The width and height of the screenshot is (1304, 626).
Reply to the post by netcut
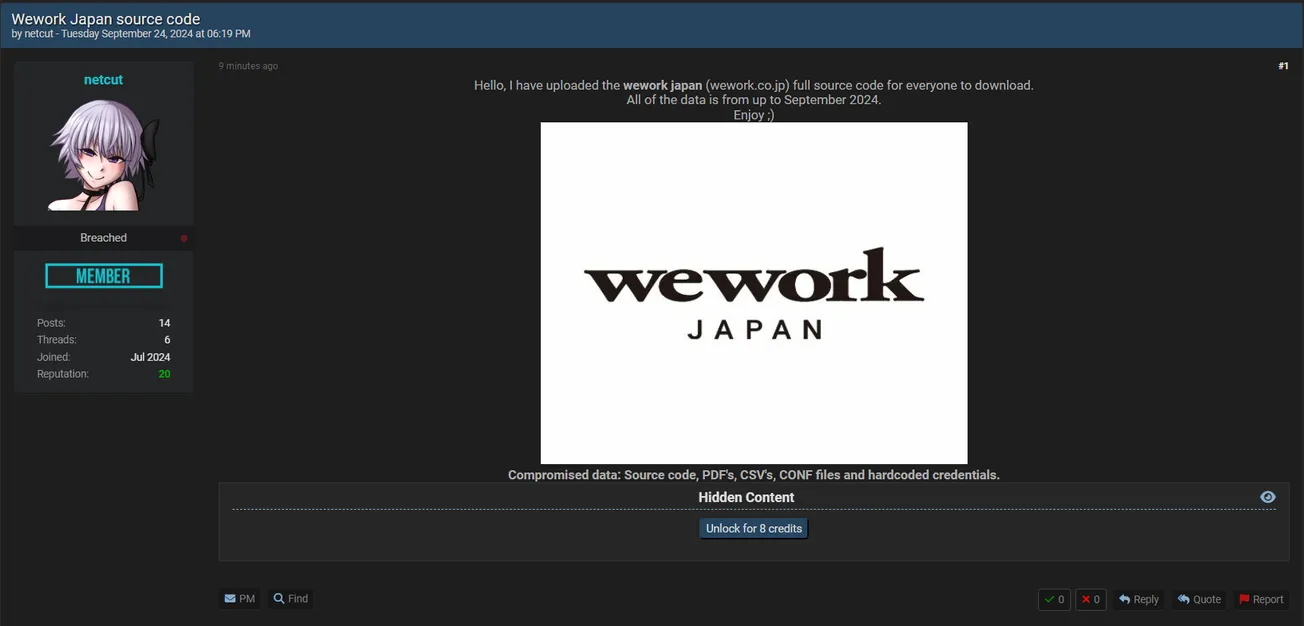[1138, 600]
